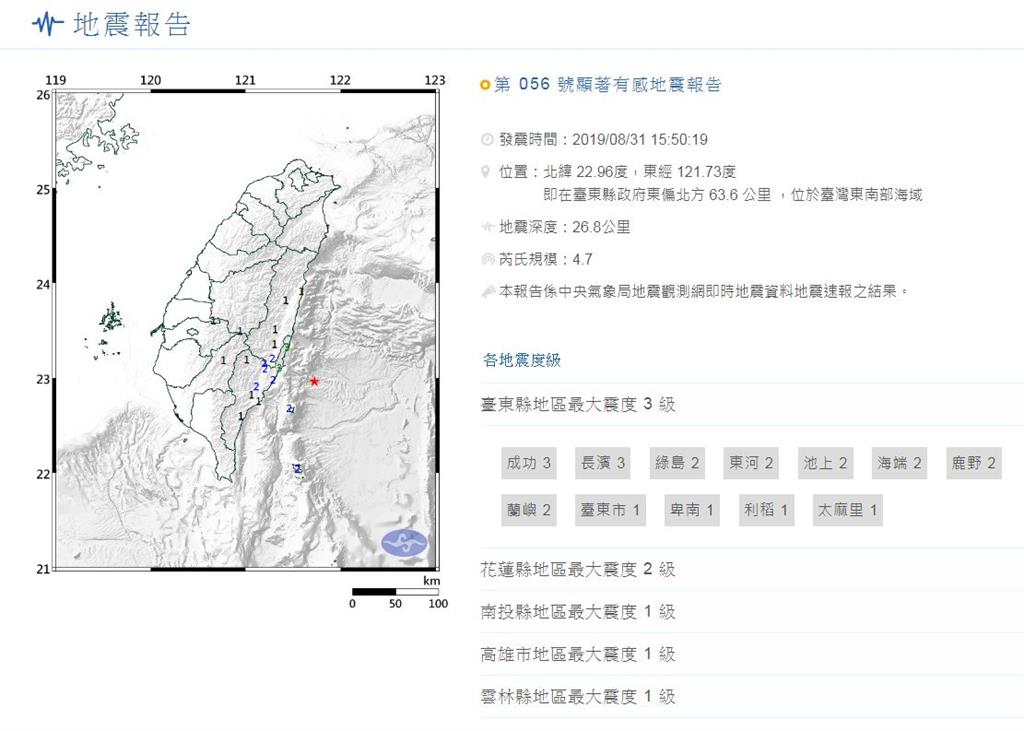Click the seismic waveform icon beside 地震報告
1024x731 pixels.
47,24
